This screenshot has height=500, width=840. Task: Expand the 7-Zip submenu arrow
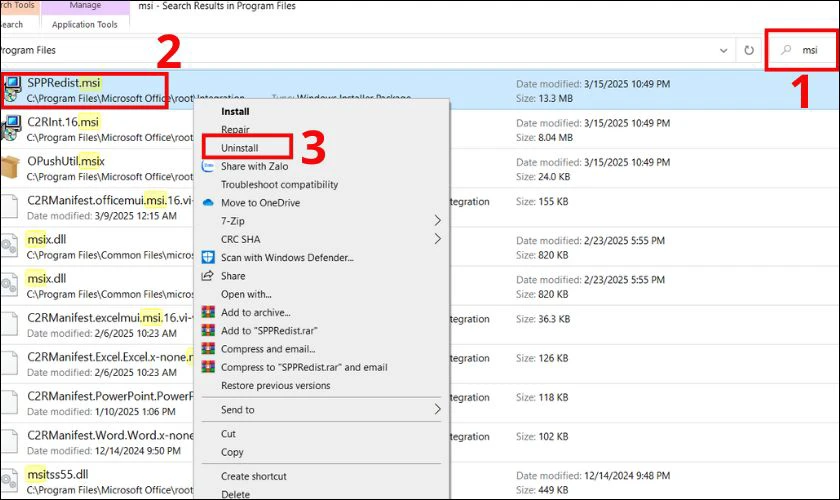438,220
